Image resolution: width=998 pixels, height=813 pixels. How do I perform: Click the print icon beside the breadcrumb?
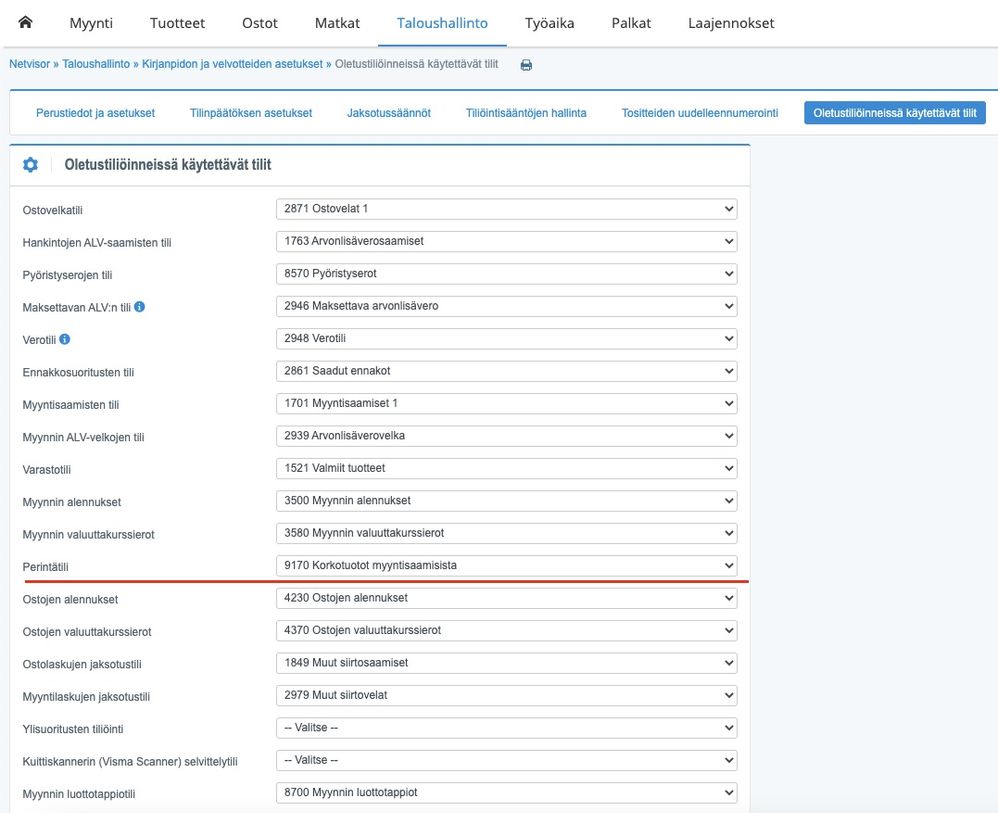(x=526, y=65)
